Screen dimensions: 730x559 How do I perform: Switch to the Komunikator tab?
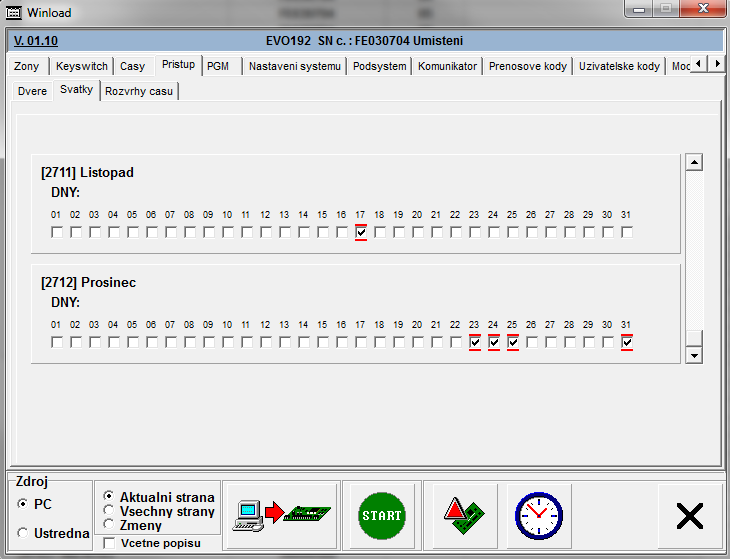tap(447, 66)
